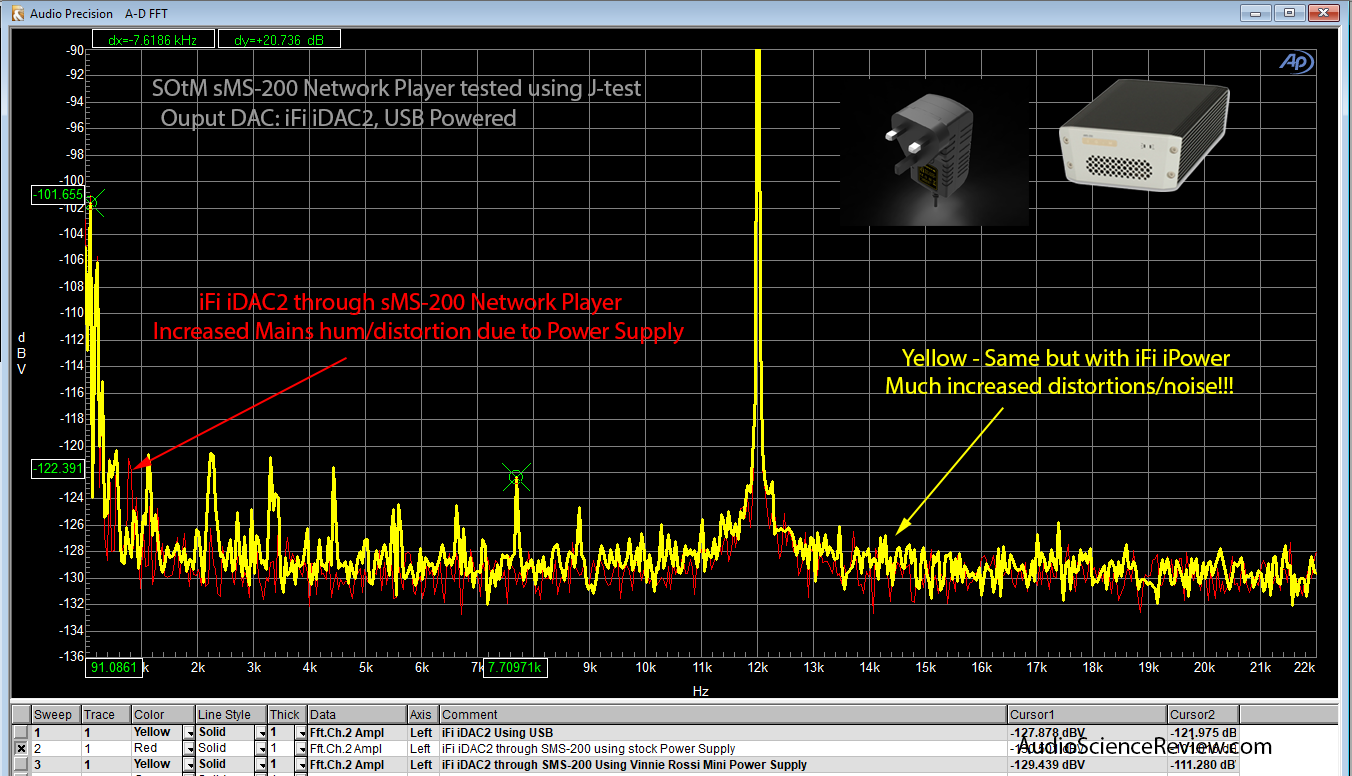Viewport: 1352px width, 776px height.
Task: Click the cursor marker on the 7.7k spike
Action: pos(517,478)
